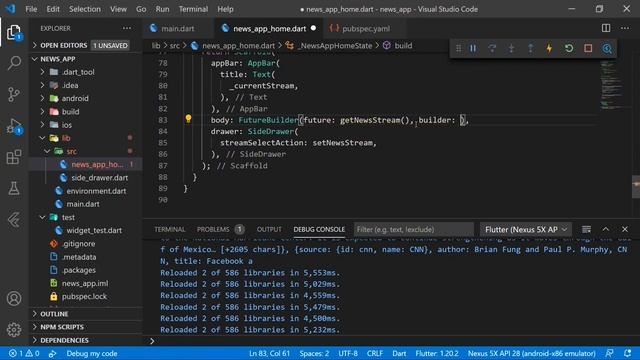Open the Extensions view
Viewport: 640px width, 360px height.
(x=14, y=157)
